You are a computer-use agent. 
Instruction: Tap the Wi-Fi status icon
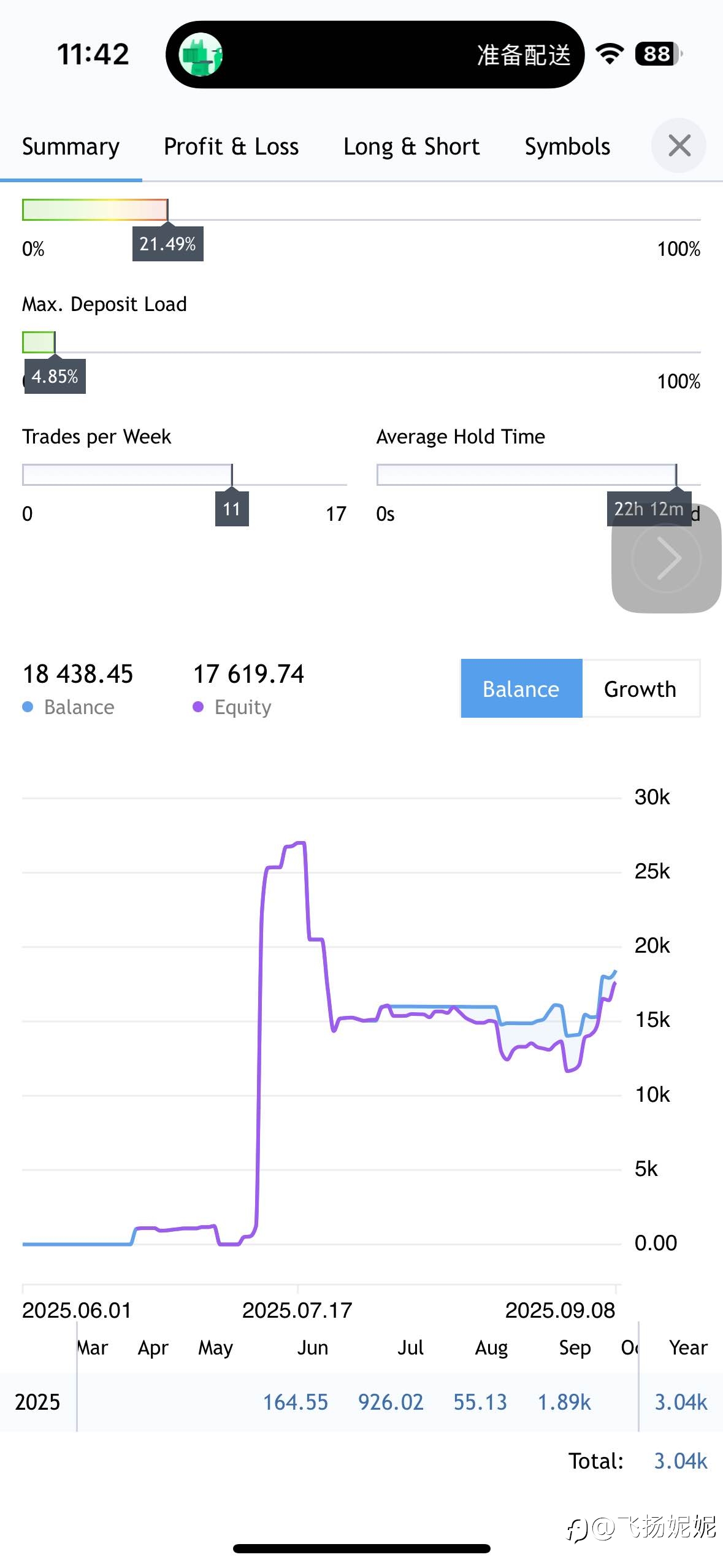point(610,54)
